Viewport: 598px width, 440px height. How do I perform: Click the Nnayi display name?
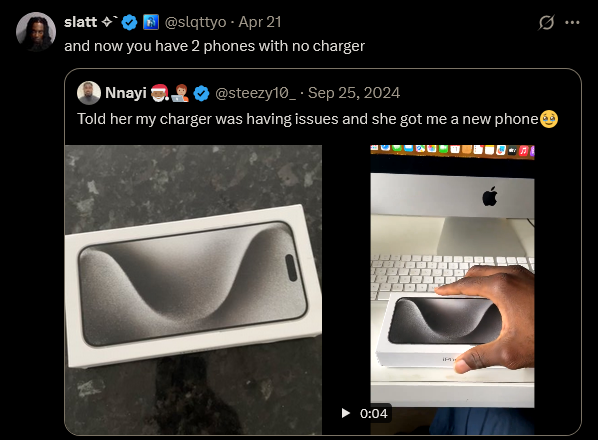[126, 93]
